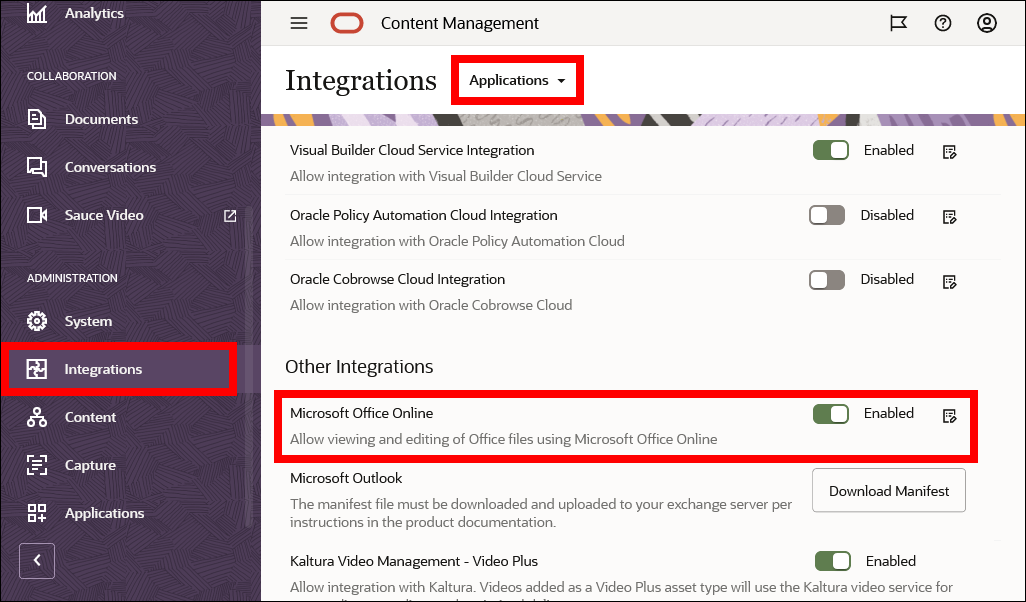Image resolution: width=1026 pixels, height=602 pixels.
Task: Click the Sauce Video camera icon
Action: pos(37,215)
